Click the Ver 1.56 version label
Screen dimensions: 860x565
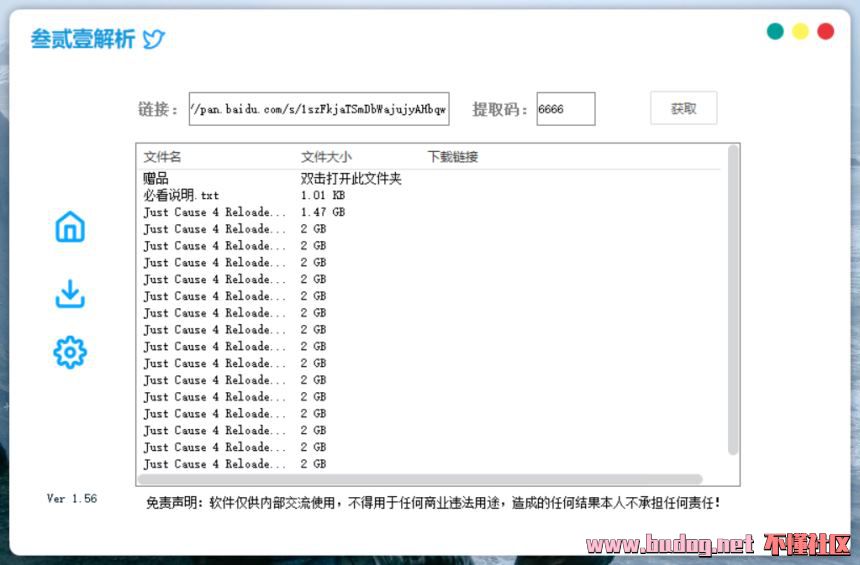click(x=72, y=499)
